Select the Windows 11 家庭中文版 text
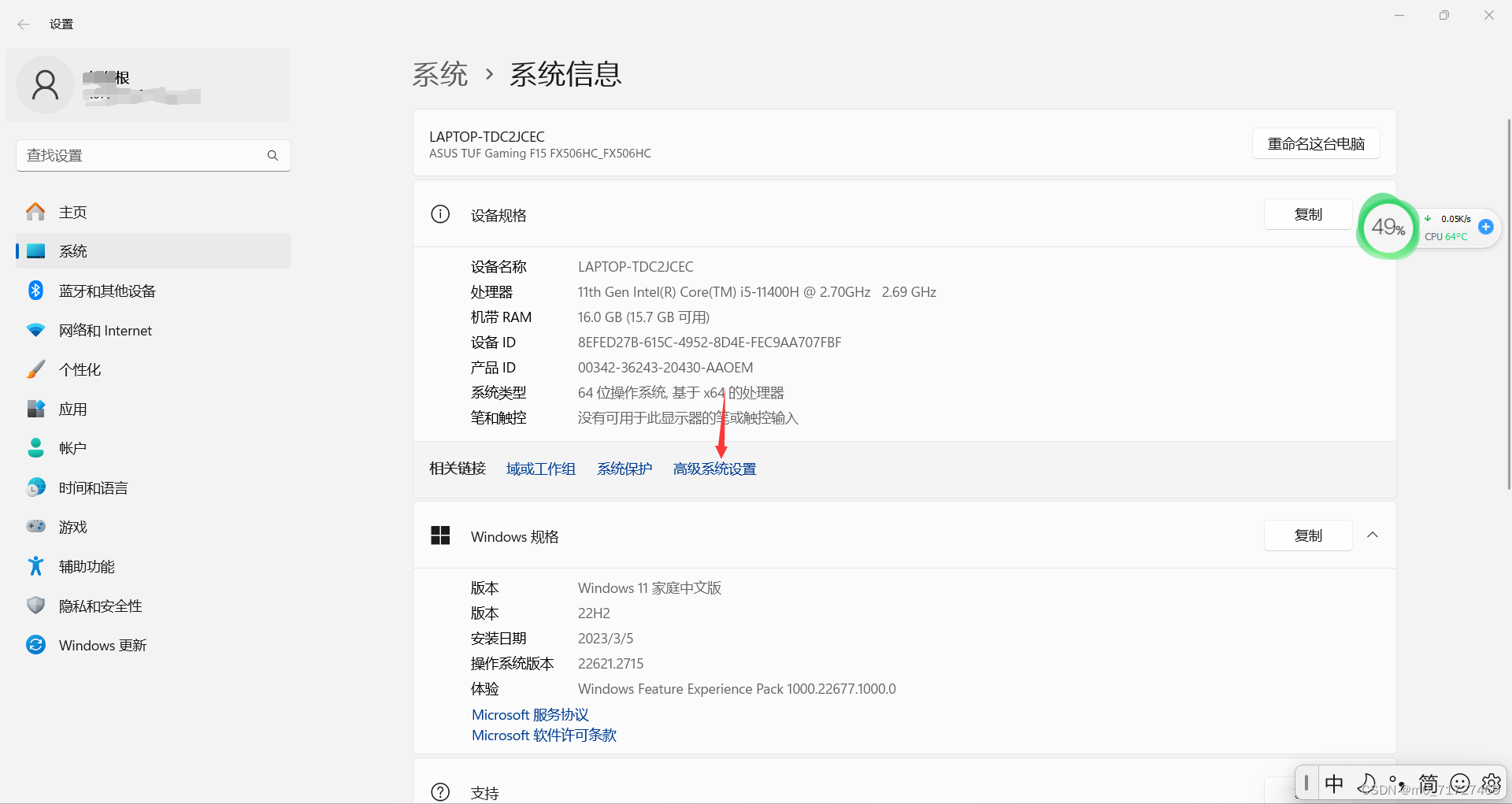This screenshot has width=1512, height=804. click(x=650, y=588)
